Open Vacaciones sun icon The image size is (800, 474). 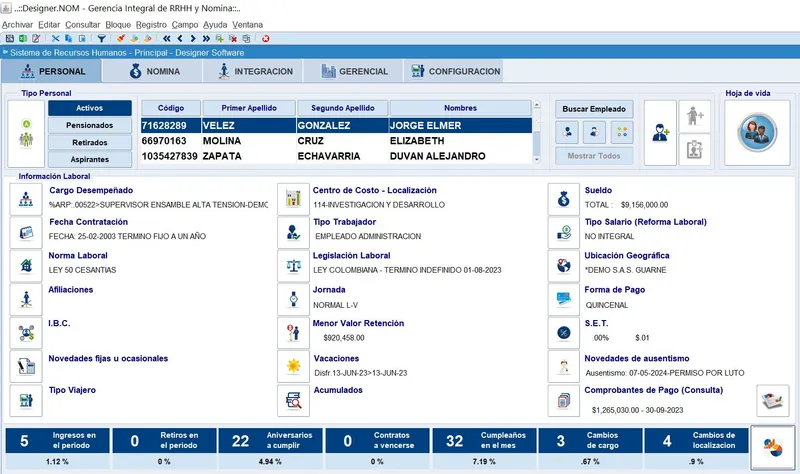(293, 366)
